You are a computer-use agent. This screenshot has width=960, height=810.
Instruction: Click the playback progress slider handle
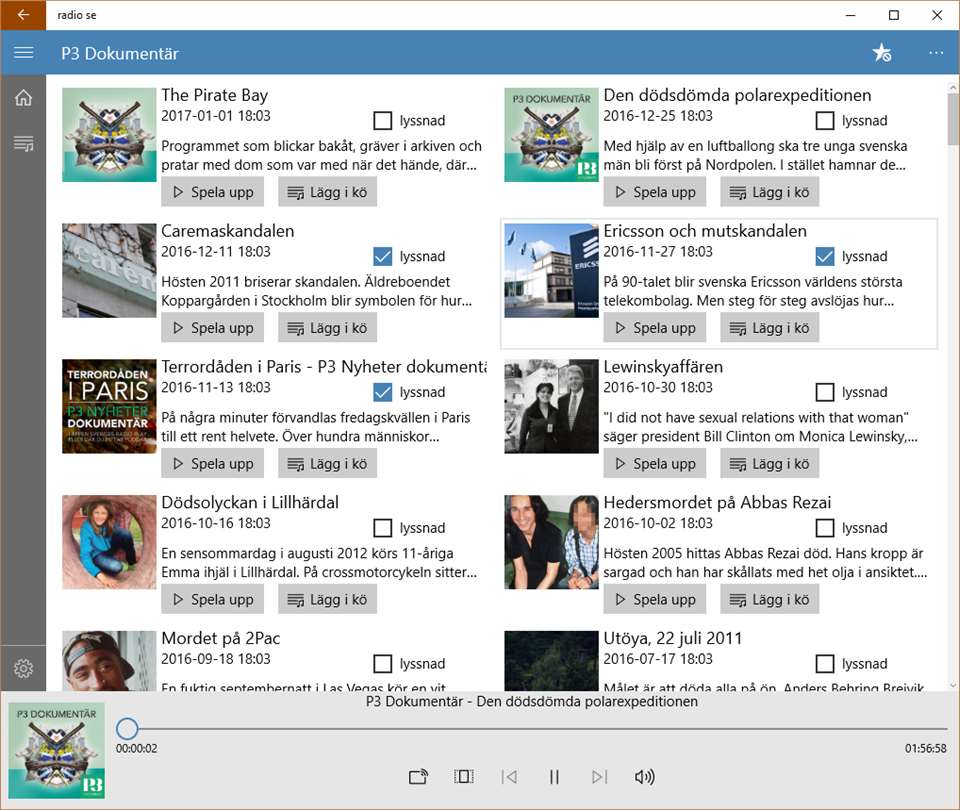[127, 729]
